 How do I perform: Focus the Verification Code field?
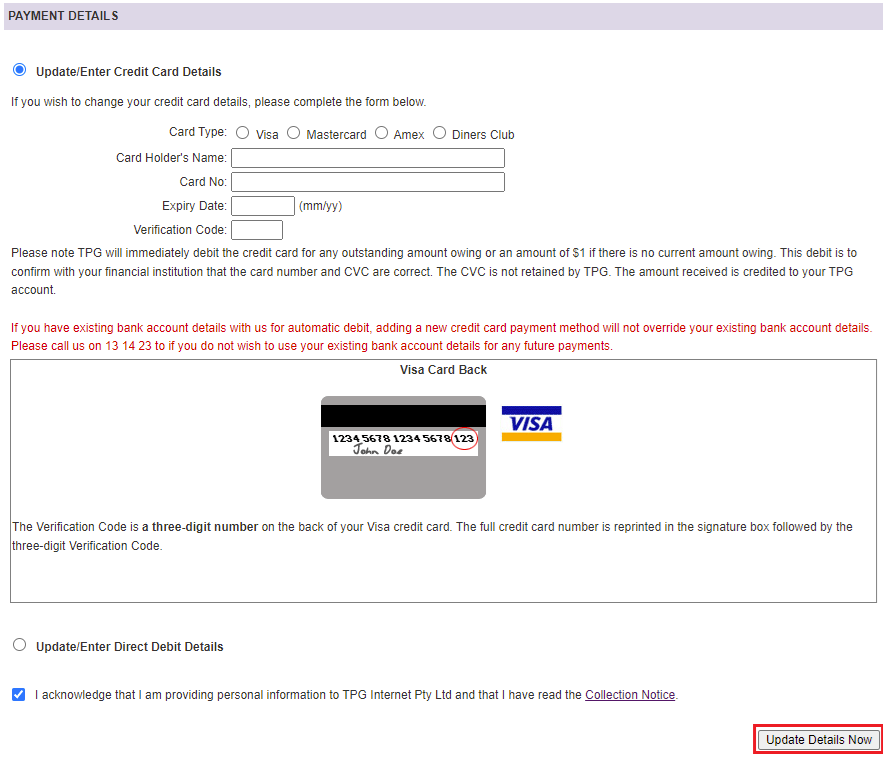(257, 230)
